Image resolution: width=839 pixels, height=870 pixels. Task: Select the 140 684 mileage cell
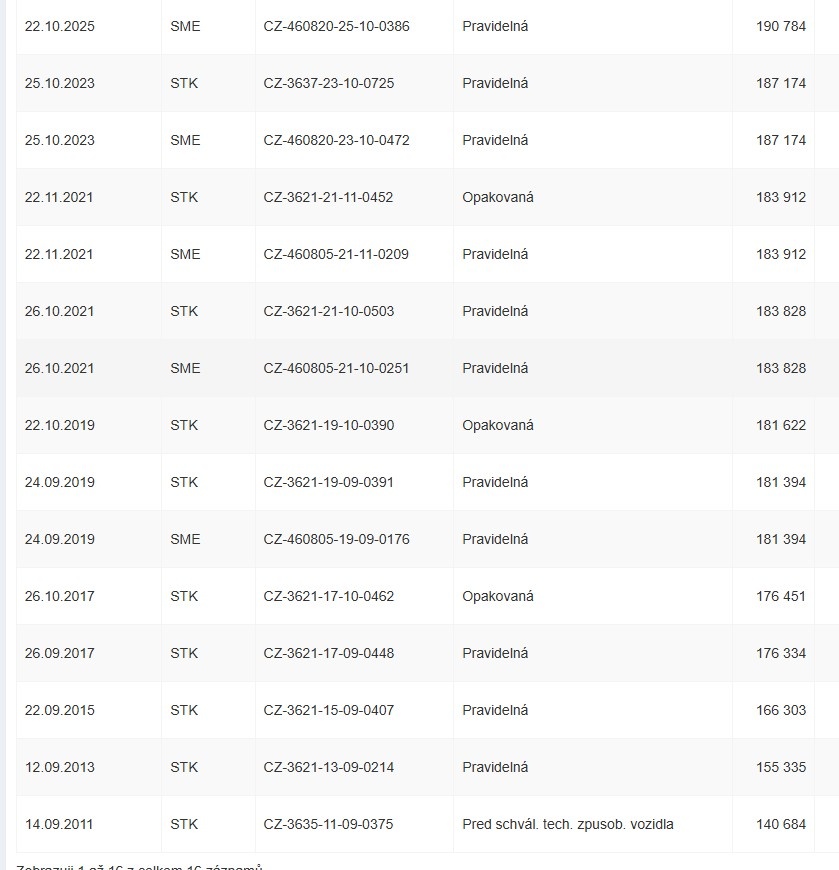point(780,824)
